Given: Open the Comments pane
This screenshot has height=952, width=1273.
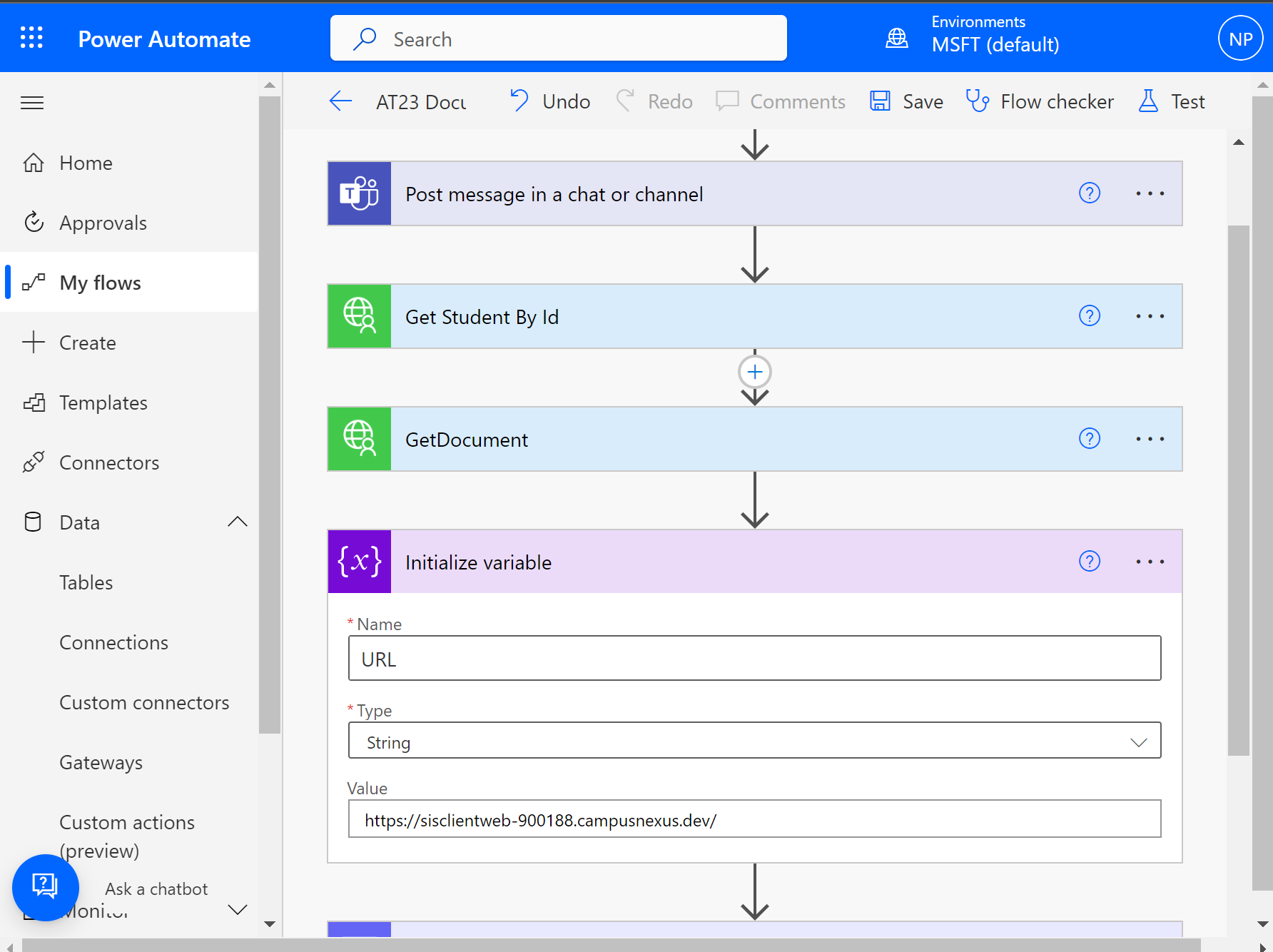Looking at the screenshot, I should click(781, 101).
